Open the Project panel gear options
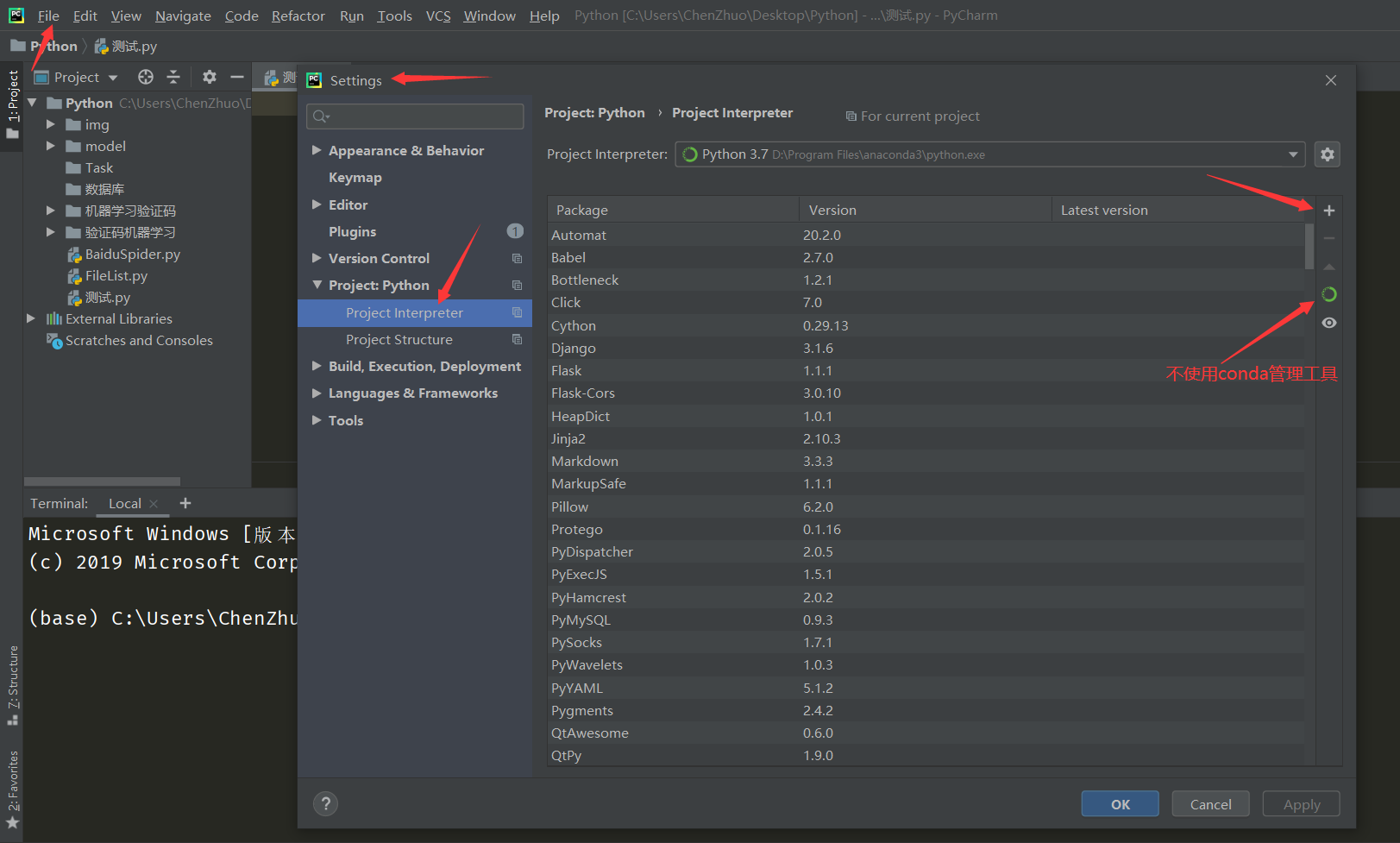The image size is (1400, 843). click(209, 78)
